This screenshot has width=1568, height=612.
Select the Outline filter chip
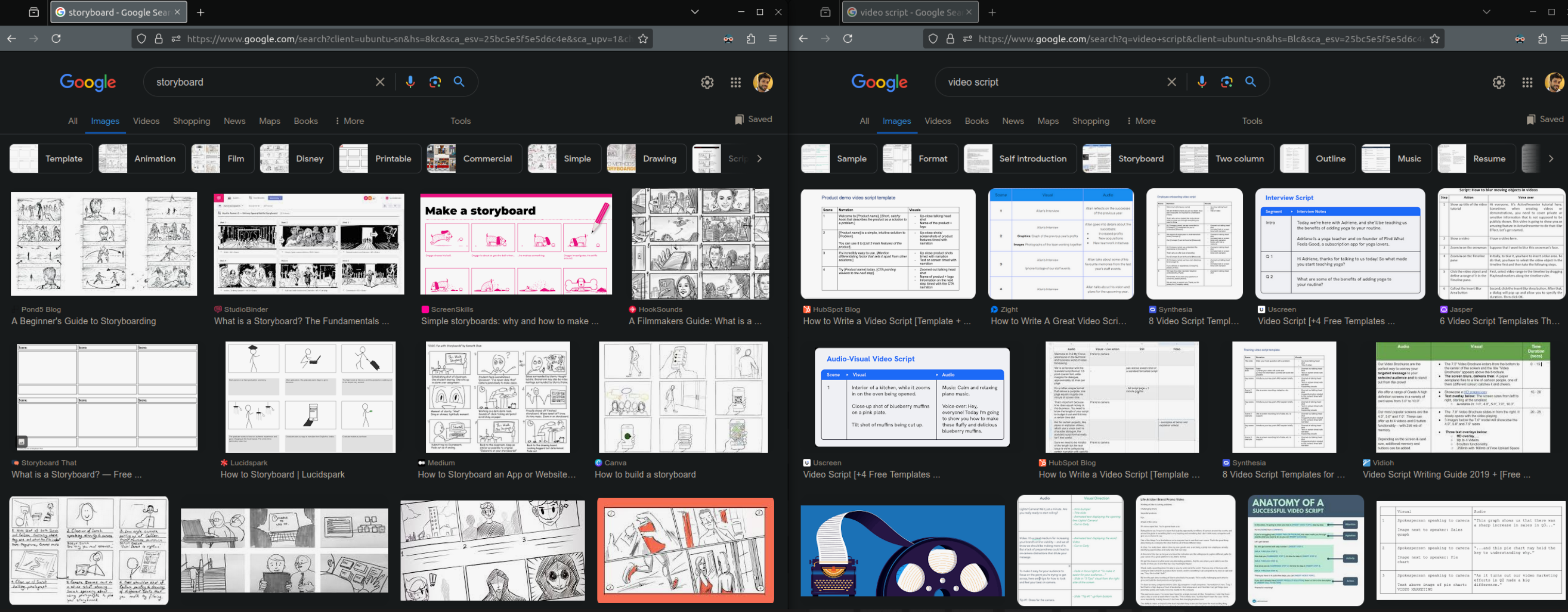[x=1317, y=158]
